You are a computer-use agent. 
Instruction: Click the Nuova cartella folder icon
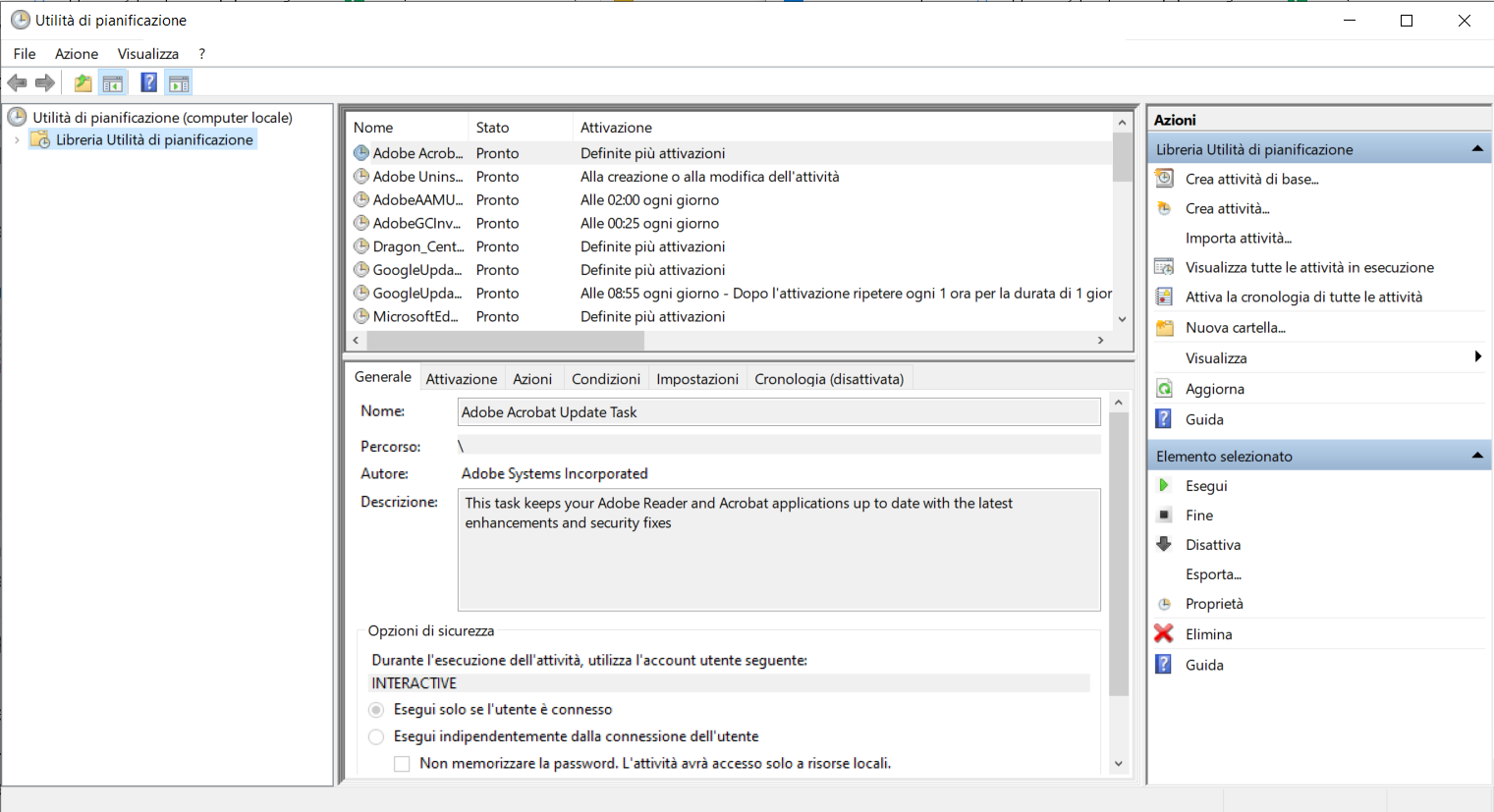1164,327
